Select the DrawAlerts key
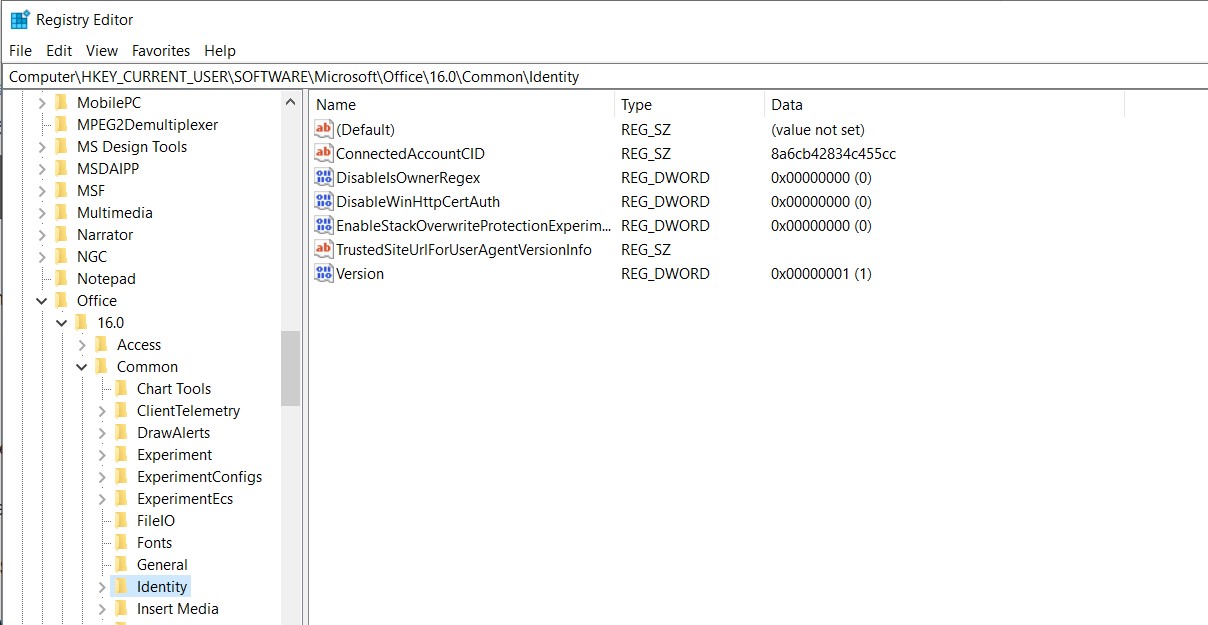This screenshot has width=1208, height=625. pos(173,432)
